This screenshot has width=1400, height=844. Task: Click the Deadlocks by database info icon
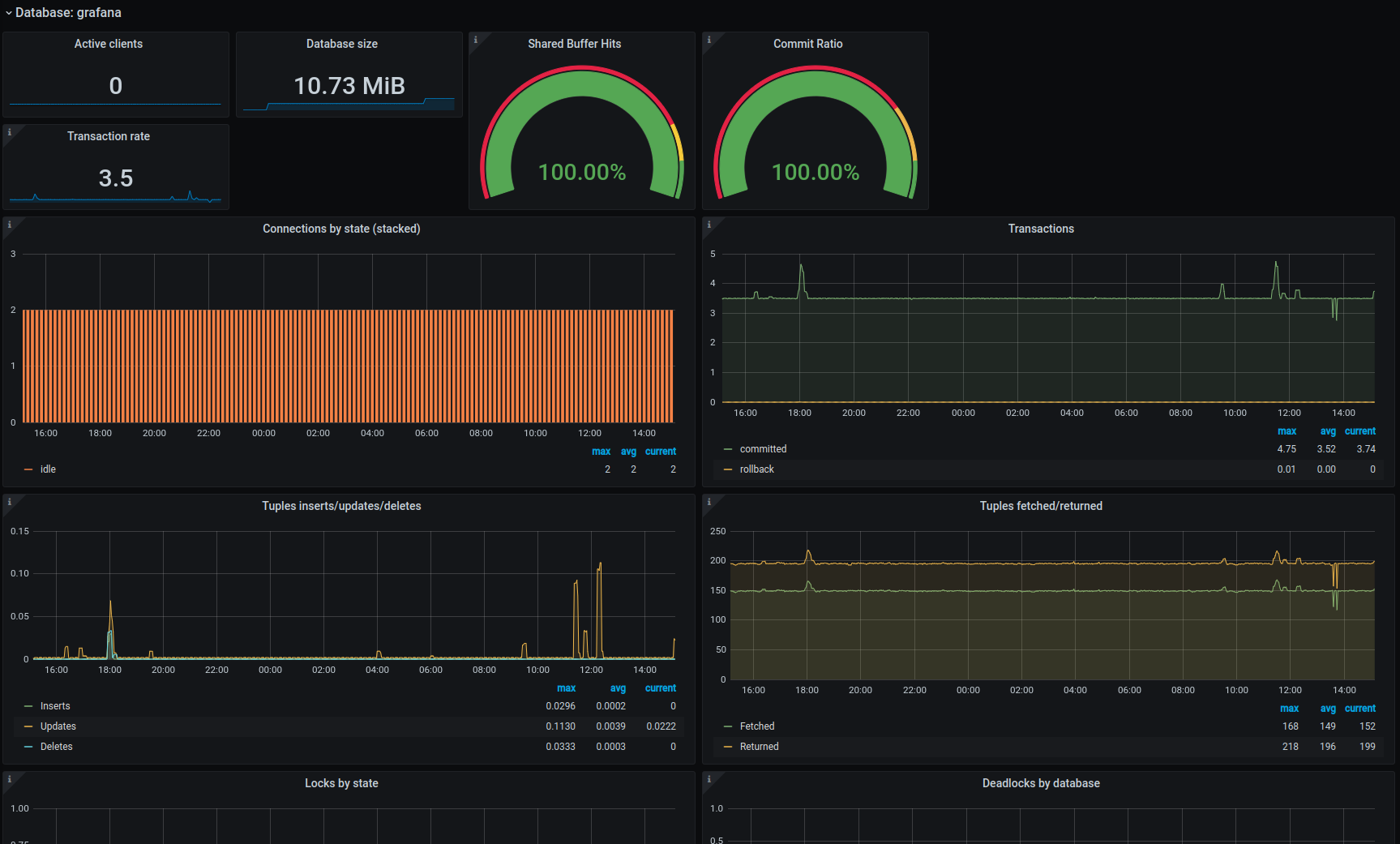point(709,779)
